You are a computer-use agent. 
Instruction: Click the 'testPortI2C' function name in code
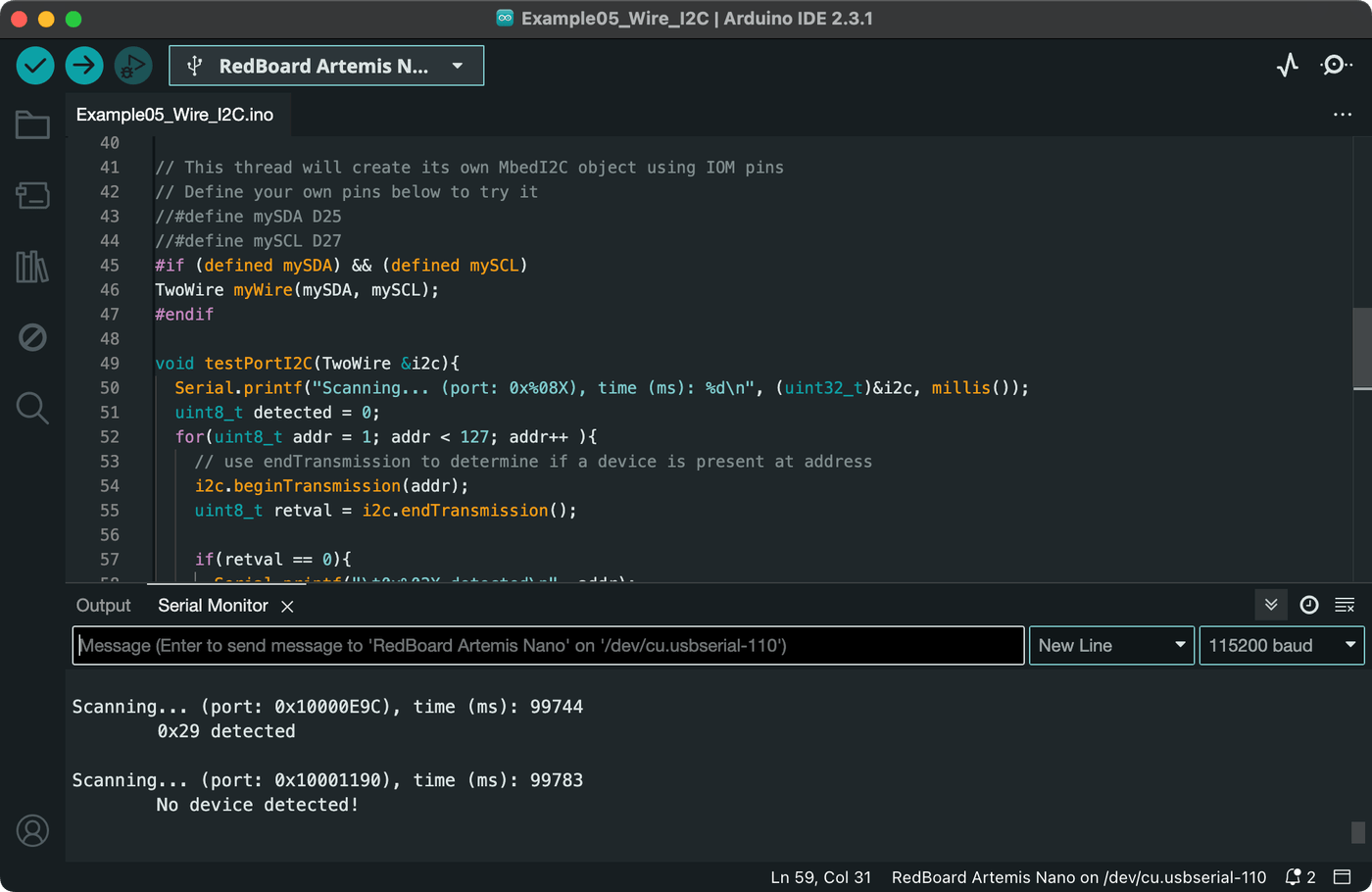click(258, 364)
